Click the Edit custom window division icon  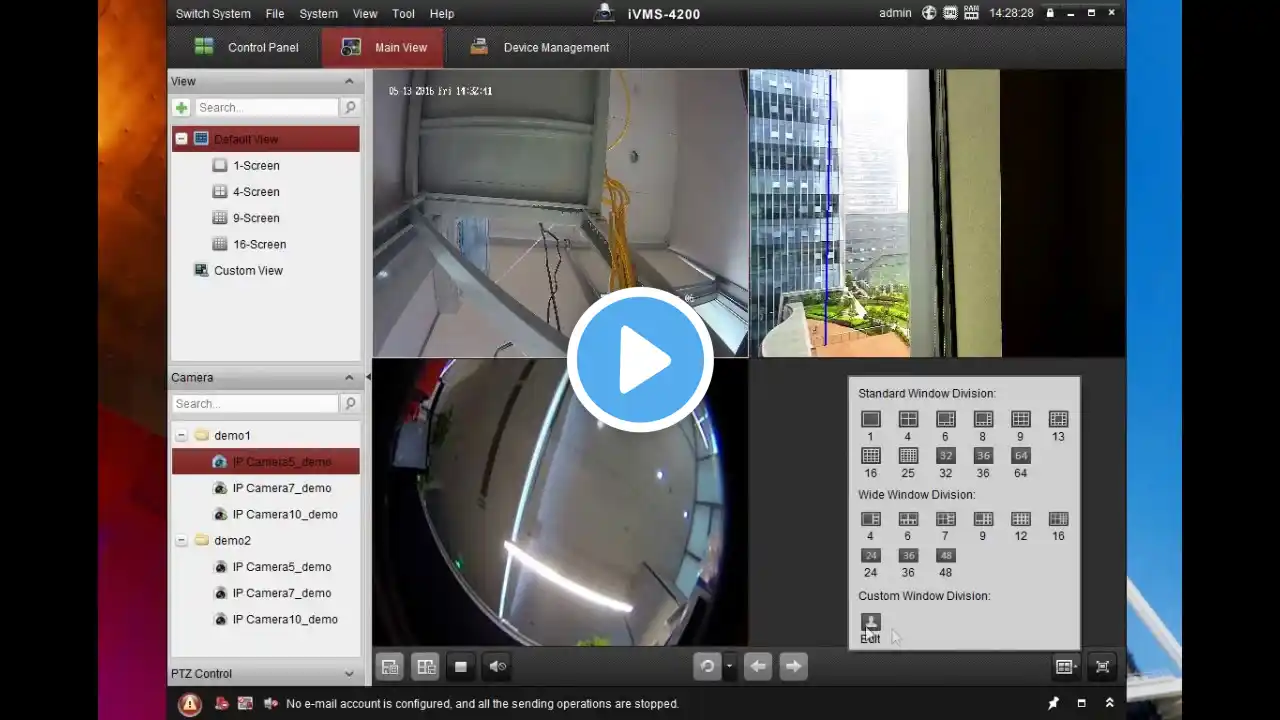[x=871, y=623]
